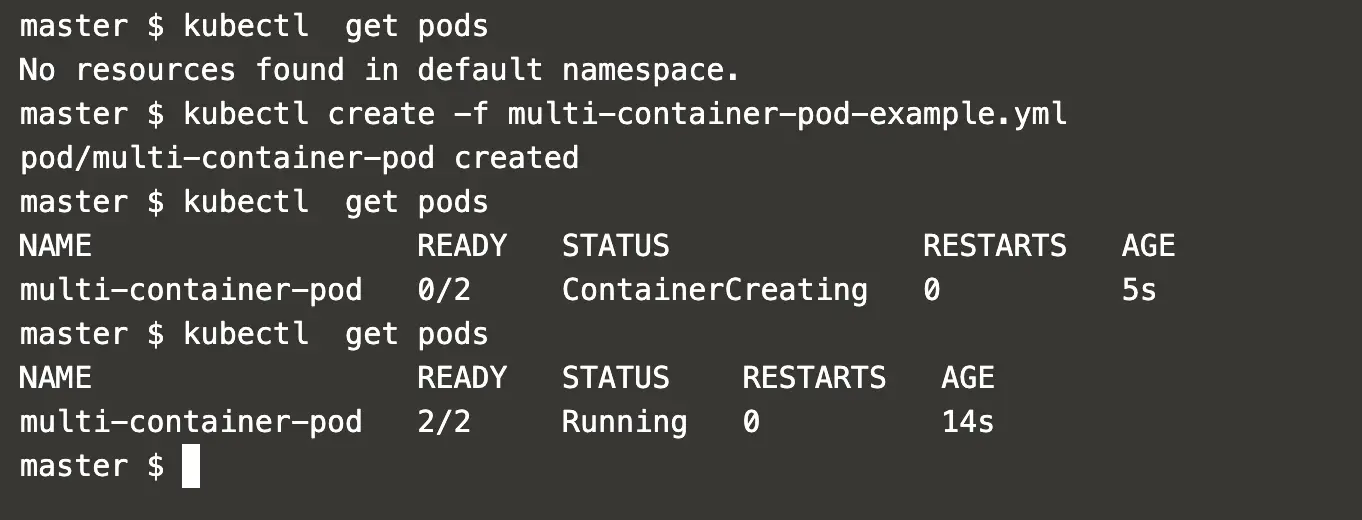
Task: Click the multi-container-pod-example.yml filename
Action: click(788, 114)
